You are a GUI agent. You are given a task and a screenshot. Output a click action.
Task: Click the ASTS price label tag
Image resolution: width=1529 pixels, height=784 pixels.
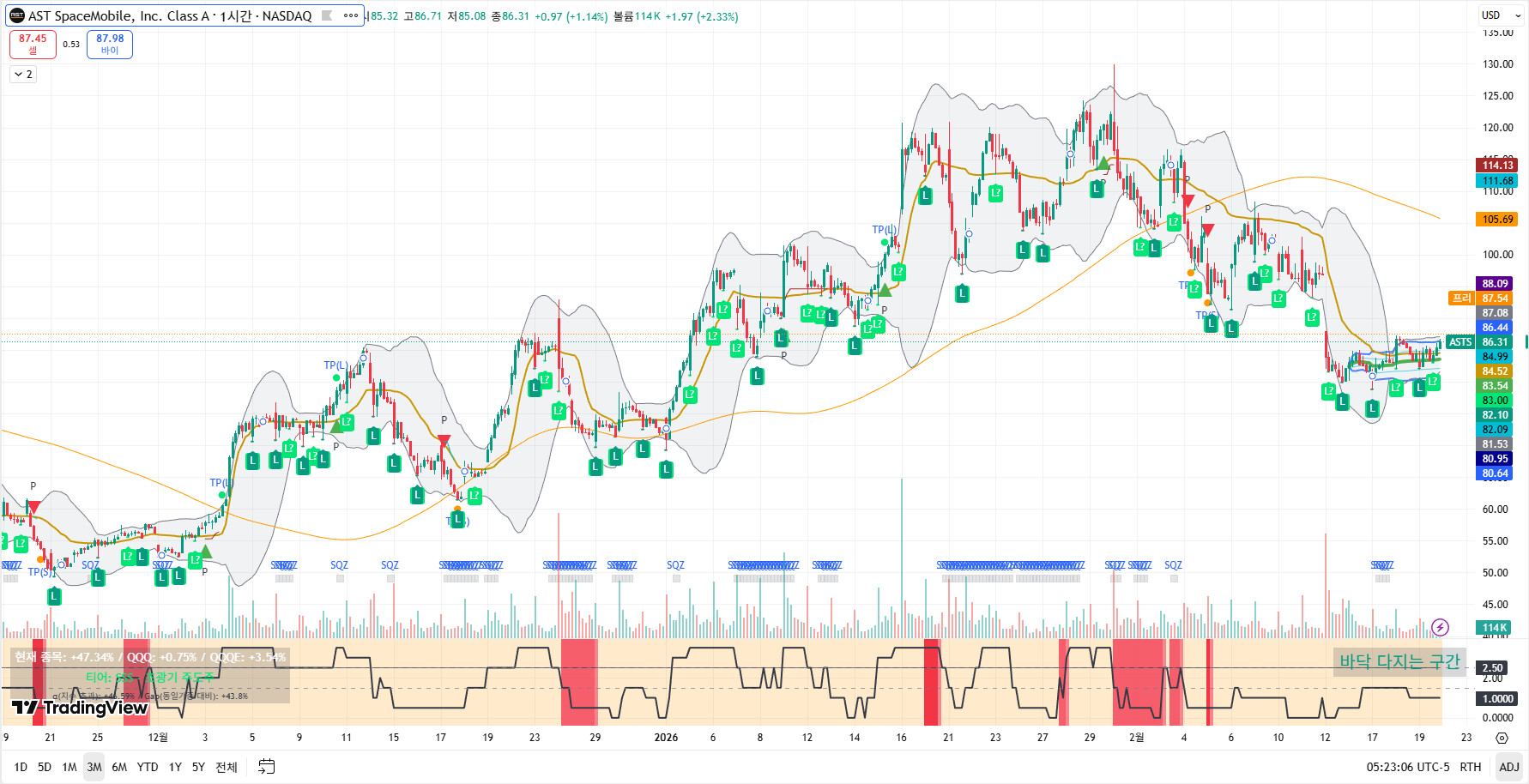[x=1459, y=342]
